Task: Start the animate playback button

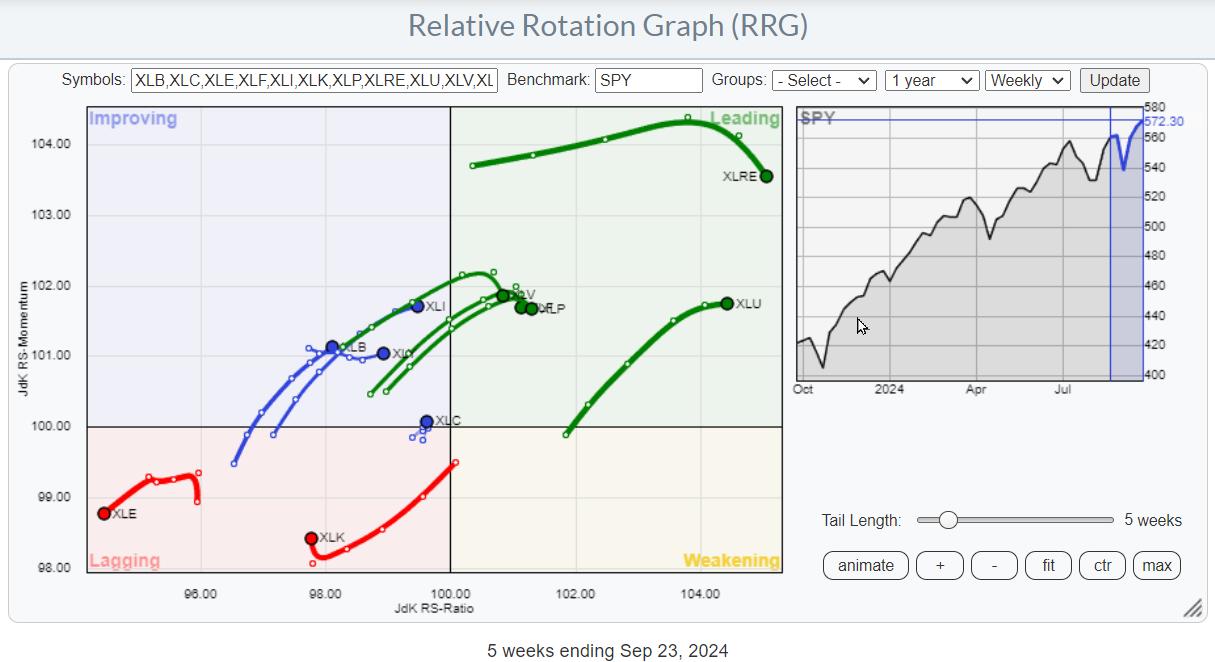Action: click(x=865, y=565)
